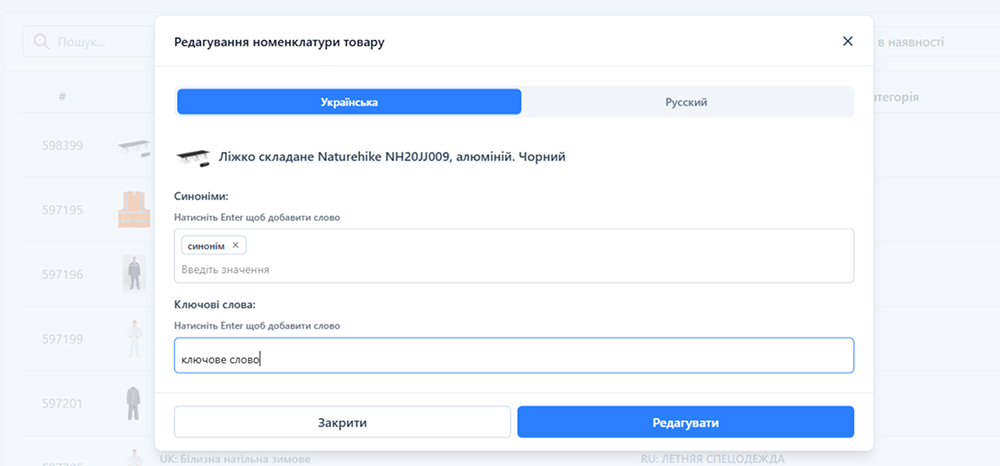The width and height of the screenshot is (1000, 466).
Task: Click the search magnifier icon in background page
Action: [41, 42]
